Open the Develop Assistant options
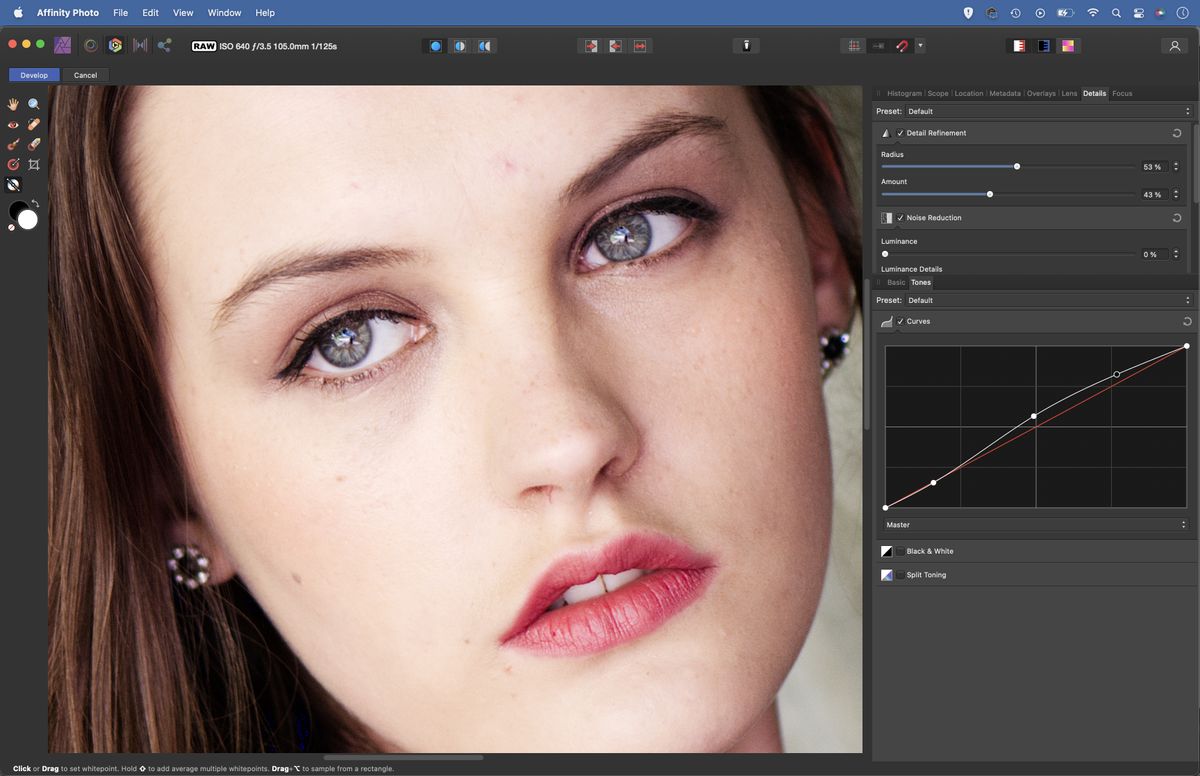The height and width of the screenshot is (776, 1200). [746, 45]
